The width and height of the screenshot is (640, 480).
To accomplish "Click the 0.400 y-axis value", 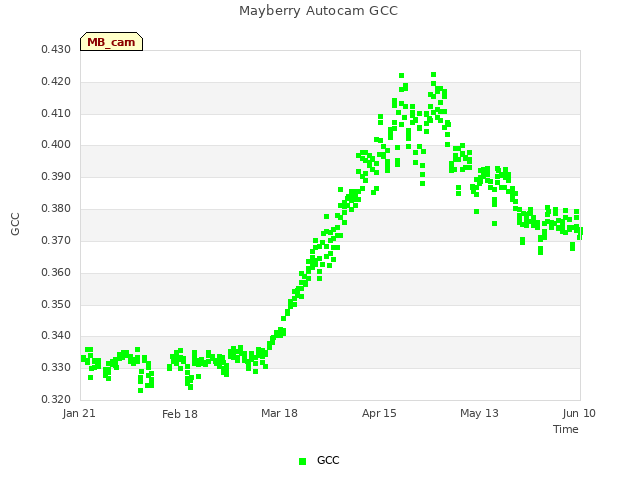I will point(56,144).
